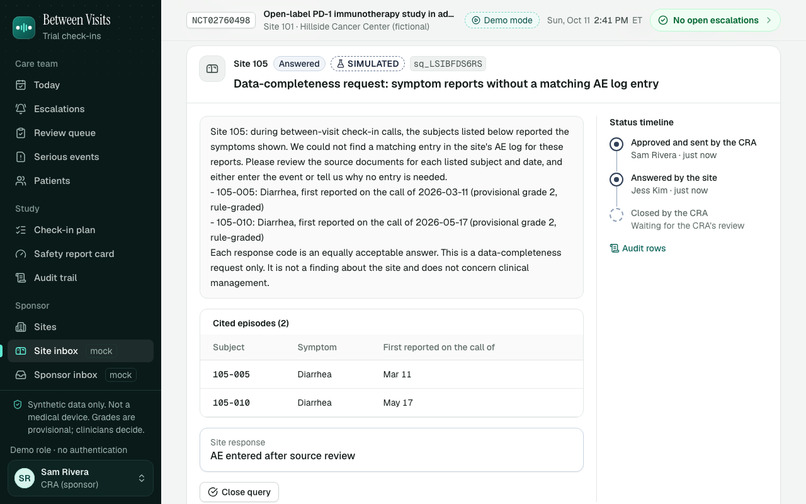Image resolution: width=806 pixels, height=504 pixels.
Task: Click the flask icon in SIMULATED badge
Action: tap(340, 64)
